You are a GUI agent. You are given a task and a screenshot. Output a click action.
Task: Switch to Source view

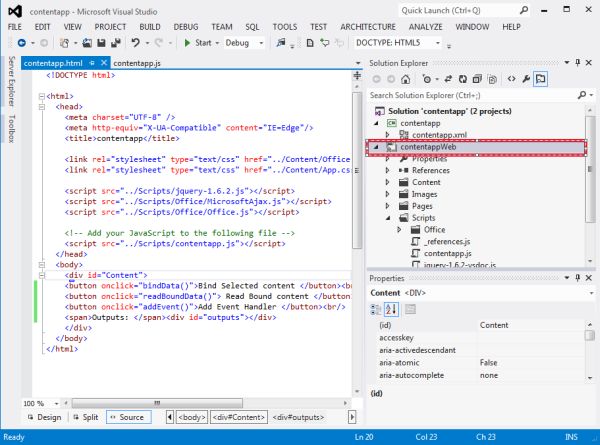click(x=129, y=417)
